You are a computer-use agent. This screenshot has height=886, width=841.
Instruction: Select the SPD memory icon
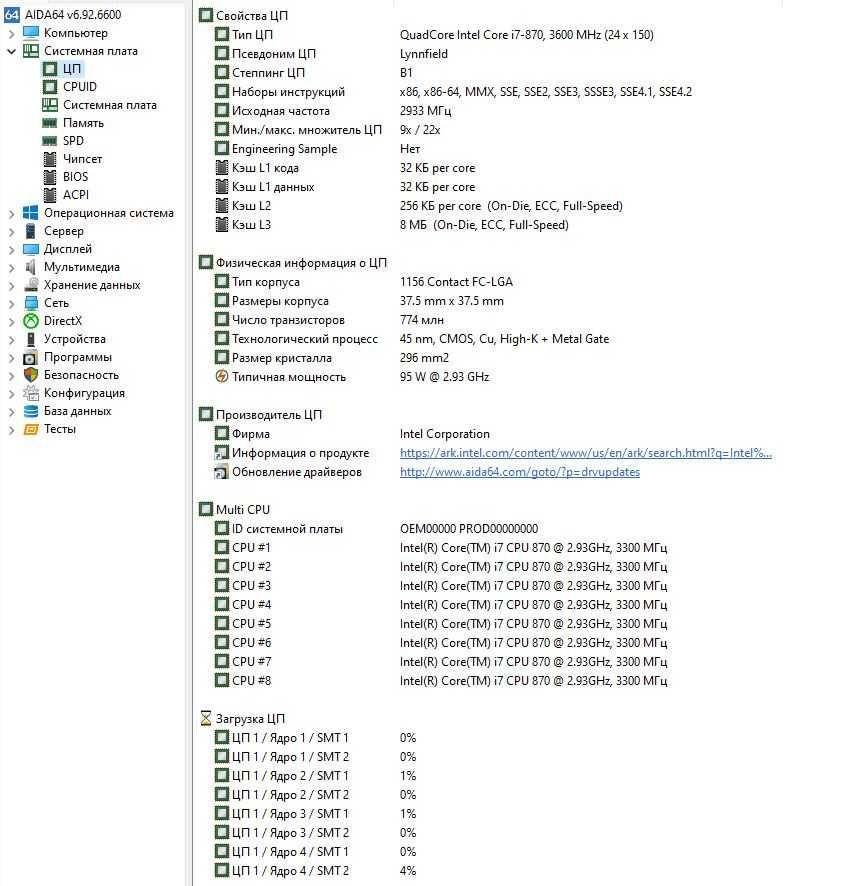50,141
